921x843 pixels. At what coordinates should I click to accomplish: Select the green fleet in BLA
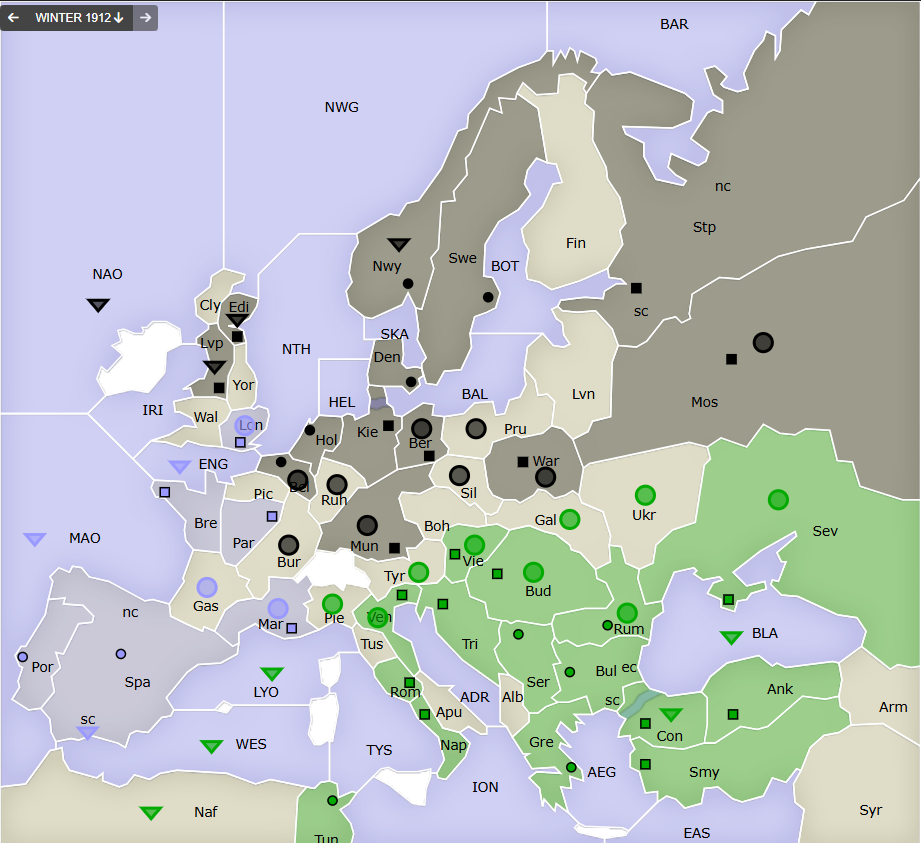[x=731, y=637]
